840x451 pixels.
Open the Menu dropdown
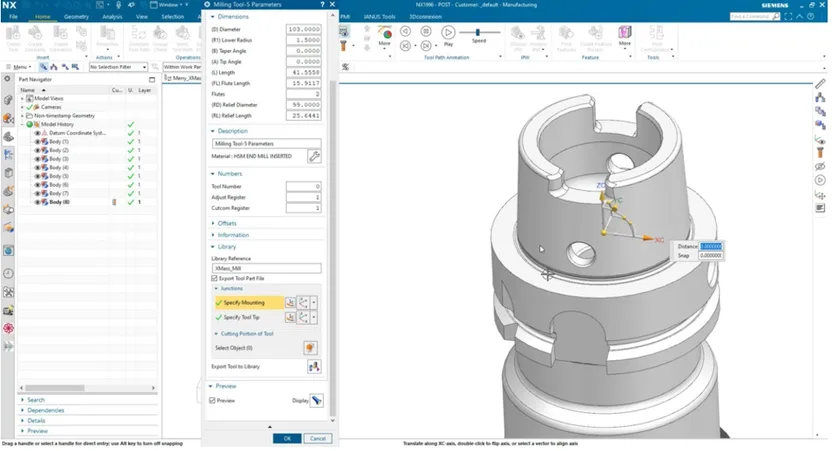click(19, 67)
